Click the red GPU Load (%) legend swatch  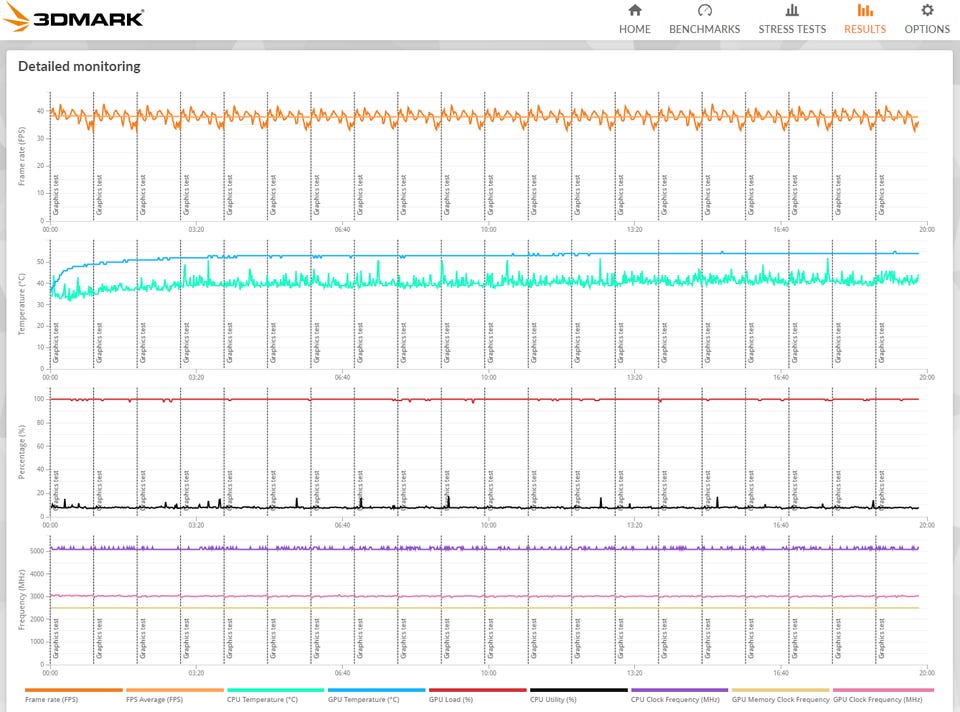point(477,690)
